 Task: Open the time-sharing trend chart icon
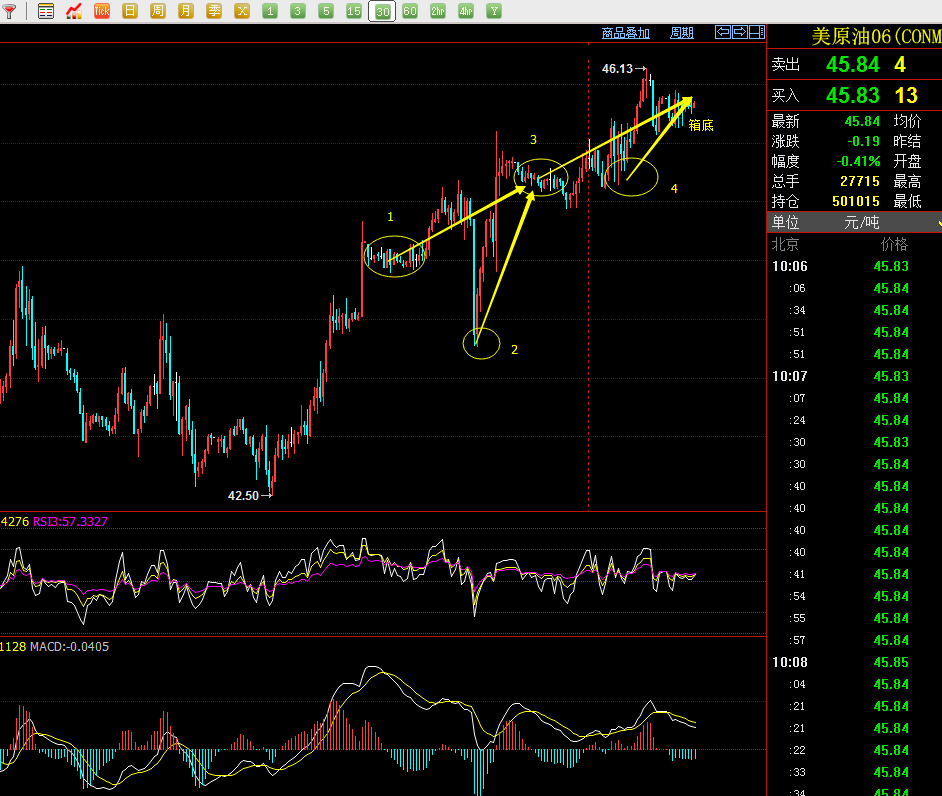point(74,11)
